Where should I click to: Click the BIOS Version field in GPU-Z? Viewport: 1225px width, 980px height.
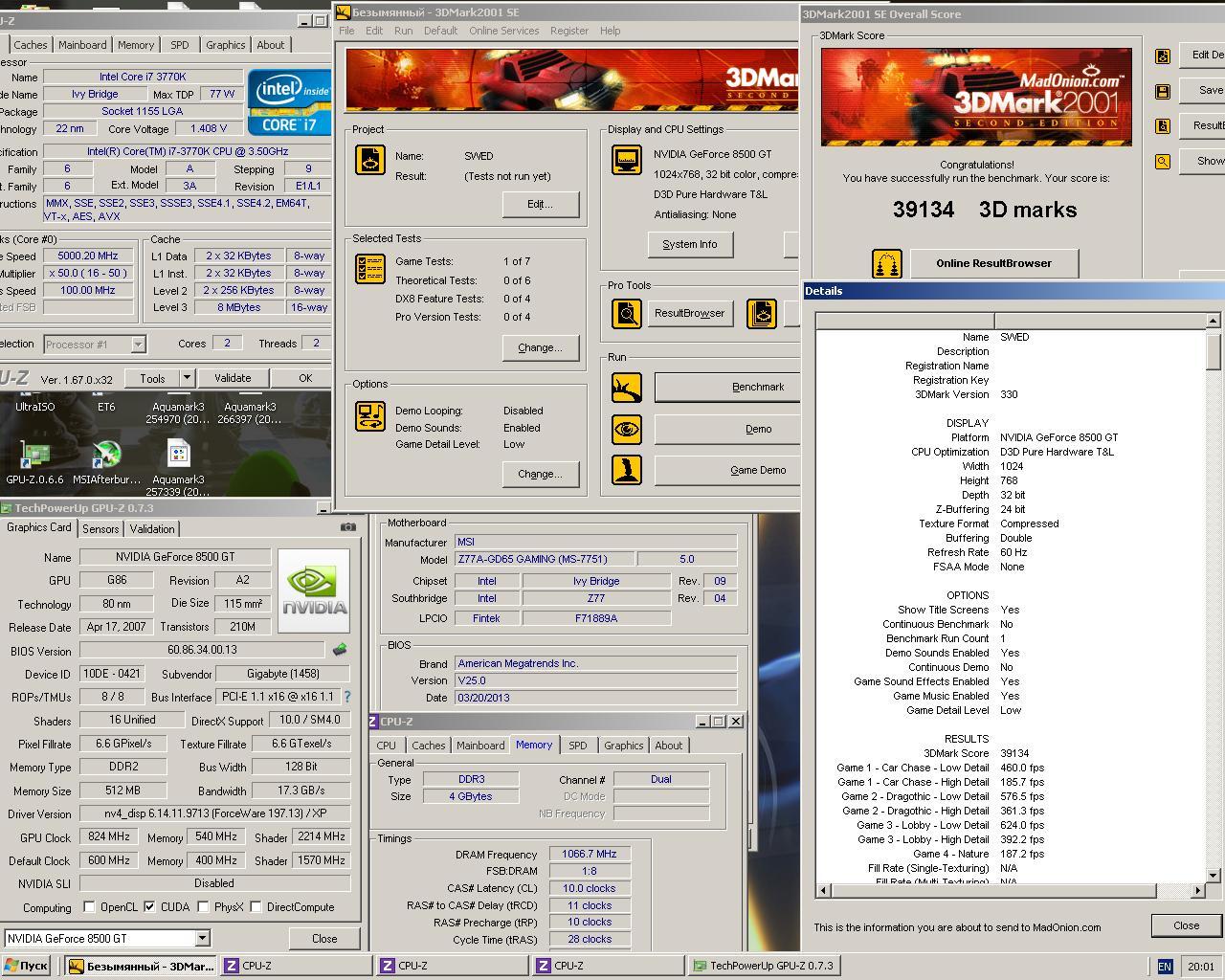tap(203, 650)
